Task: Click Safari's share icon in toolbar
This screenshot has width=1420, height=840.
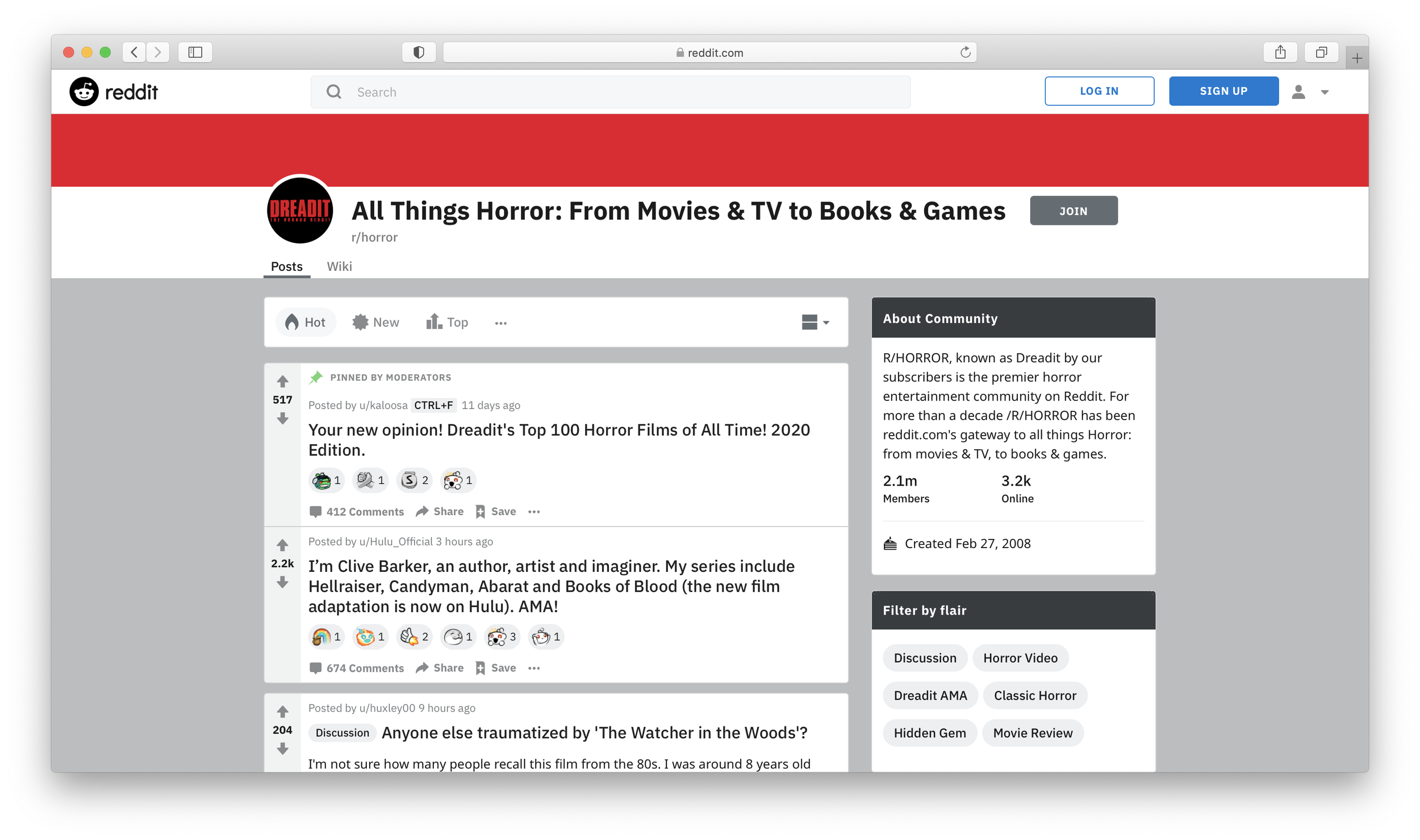Action: tap(1280, 52)
